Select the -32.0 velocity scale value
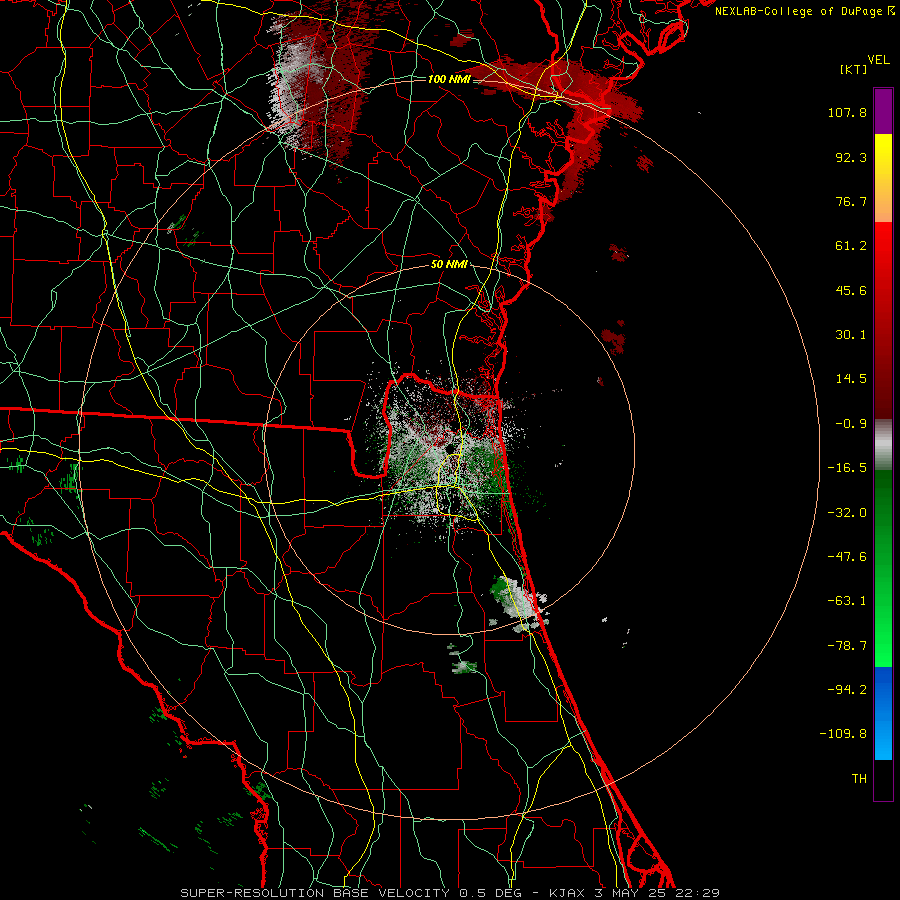 [x=847, y=513]
